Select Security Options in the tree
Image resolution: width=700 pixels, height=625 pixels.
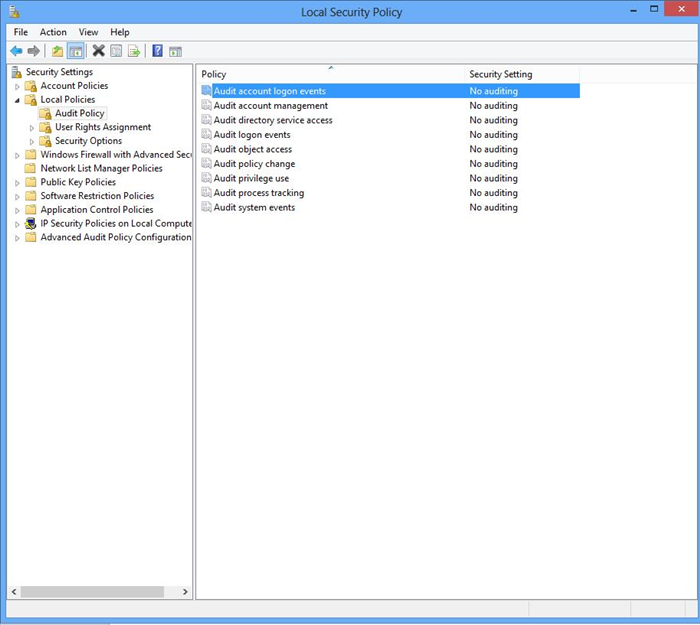click(88, 141)
